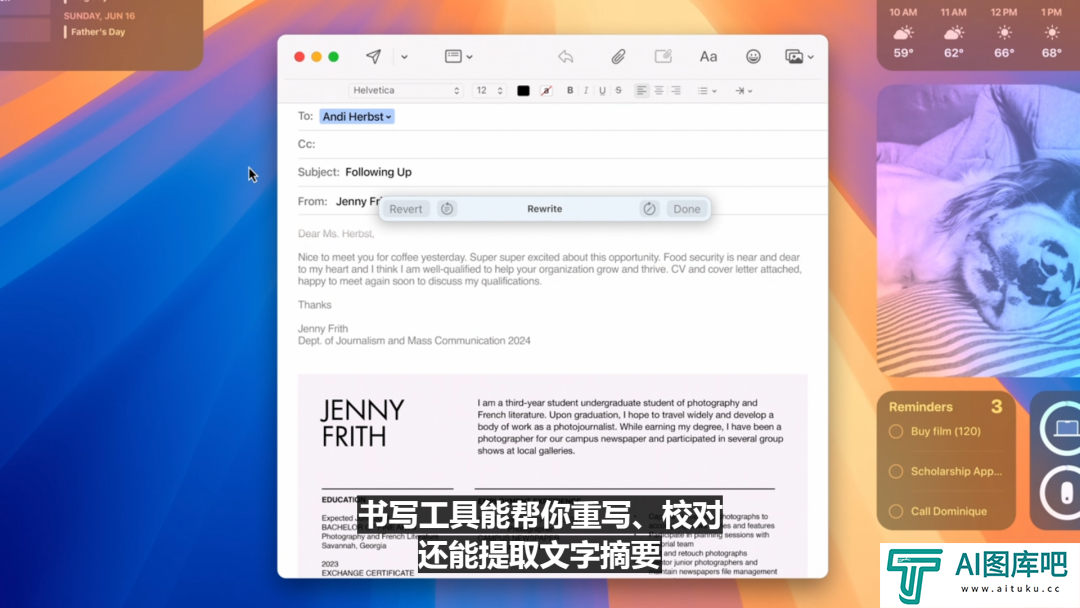The image size is (1080, 608).
Task: Open the Helvetica font family dropdown
Action: 405,91
